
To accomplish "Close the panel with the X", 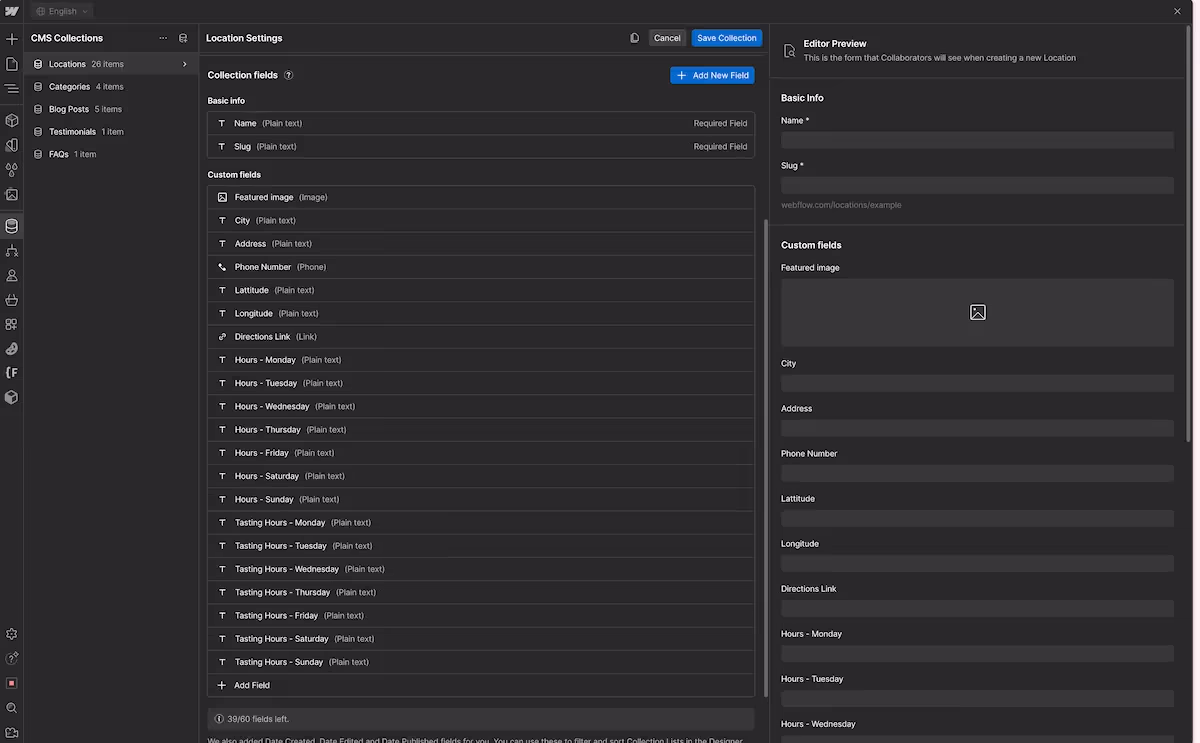I will click(1177, 11).
